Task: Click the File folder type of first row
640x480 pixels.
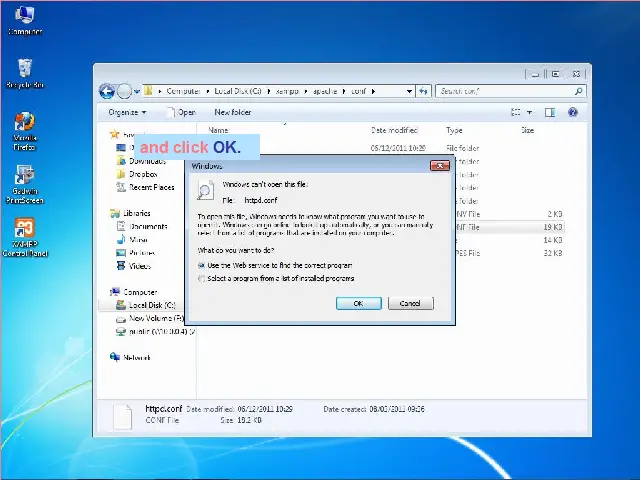Action: pyautogui.click(x=462, y=148)
